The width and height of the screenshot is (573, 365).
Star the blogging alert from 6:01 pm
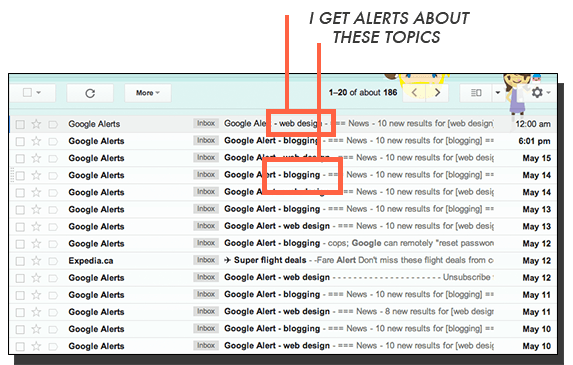pos(36,141)
